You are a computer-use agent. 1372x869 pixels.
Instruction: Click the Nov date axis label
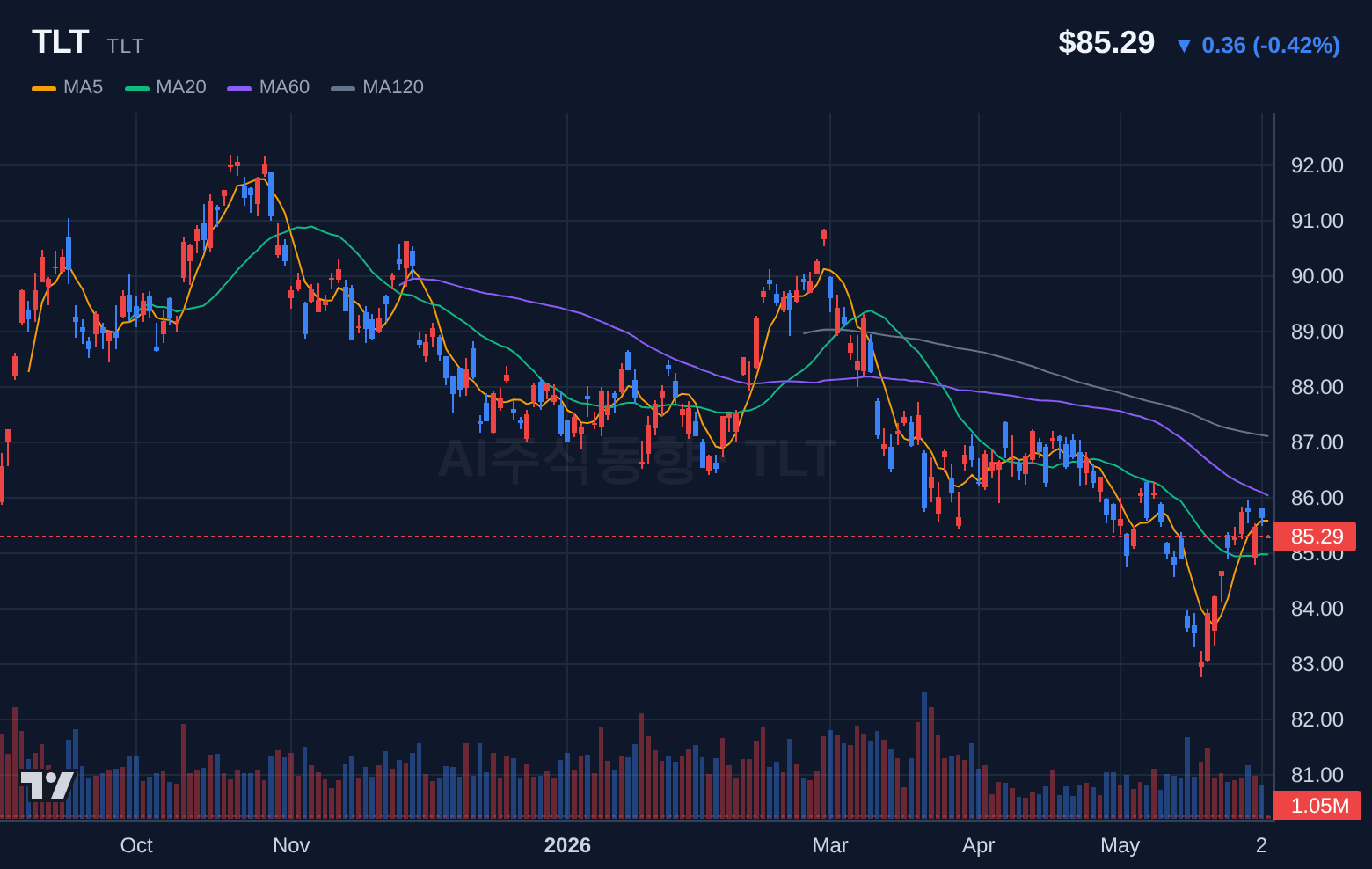point(291,845)
